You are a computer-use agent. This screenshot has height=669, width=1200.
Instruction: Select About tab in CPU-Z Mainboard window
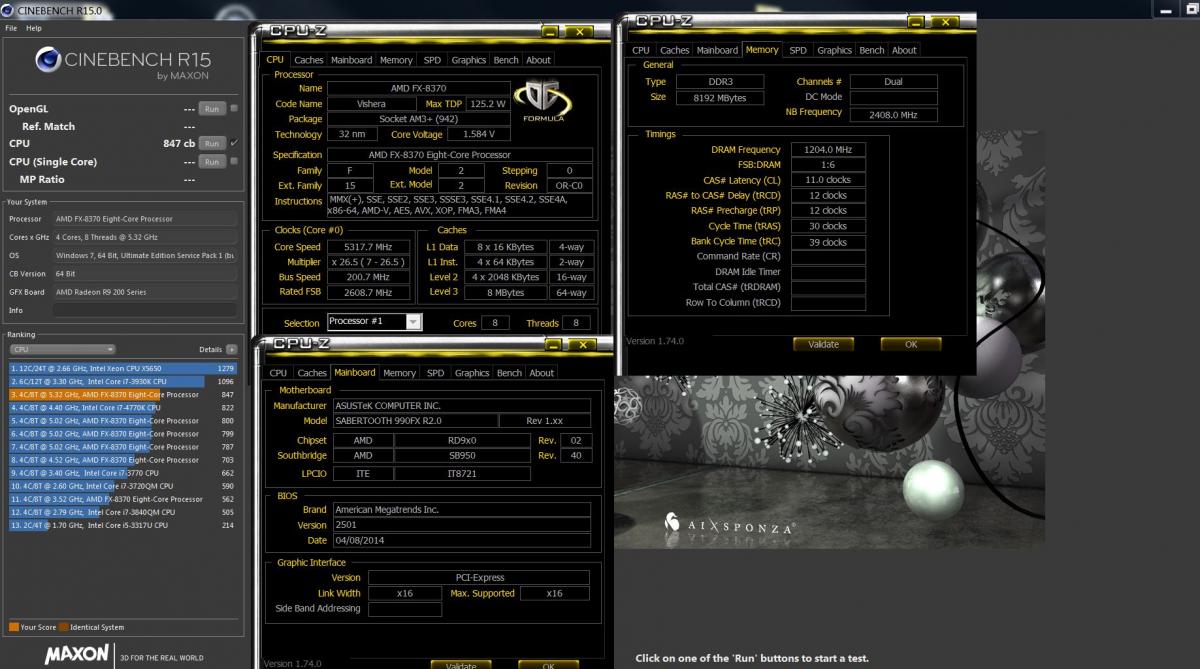point(542,373)
